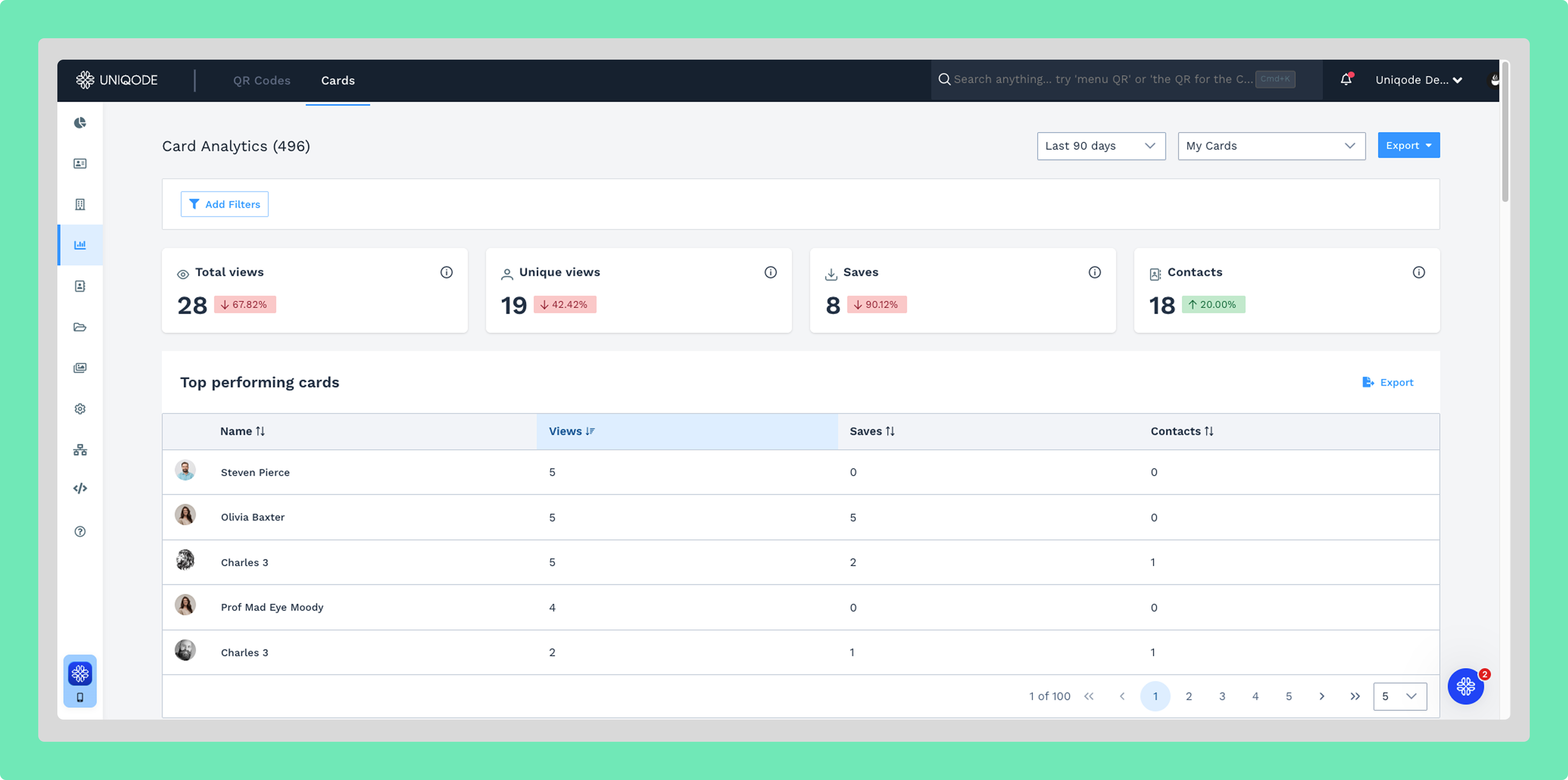Open rows per page dropdown
This screenshot has width=1568, height=780.
[1399, 696]
